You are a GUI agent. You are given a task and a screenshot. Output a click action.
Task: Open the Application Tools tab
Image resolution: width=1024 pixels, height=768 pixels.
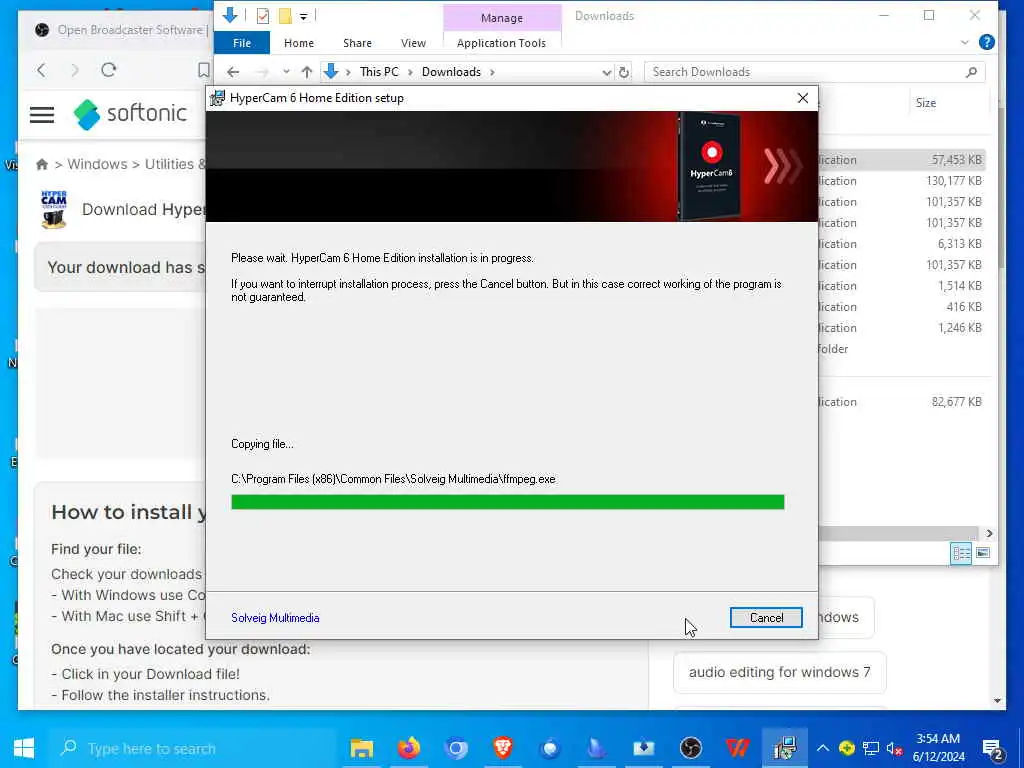pyautogui.click(x=501, y=43)
